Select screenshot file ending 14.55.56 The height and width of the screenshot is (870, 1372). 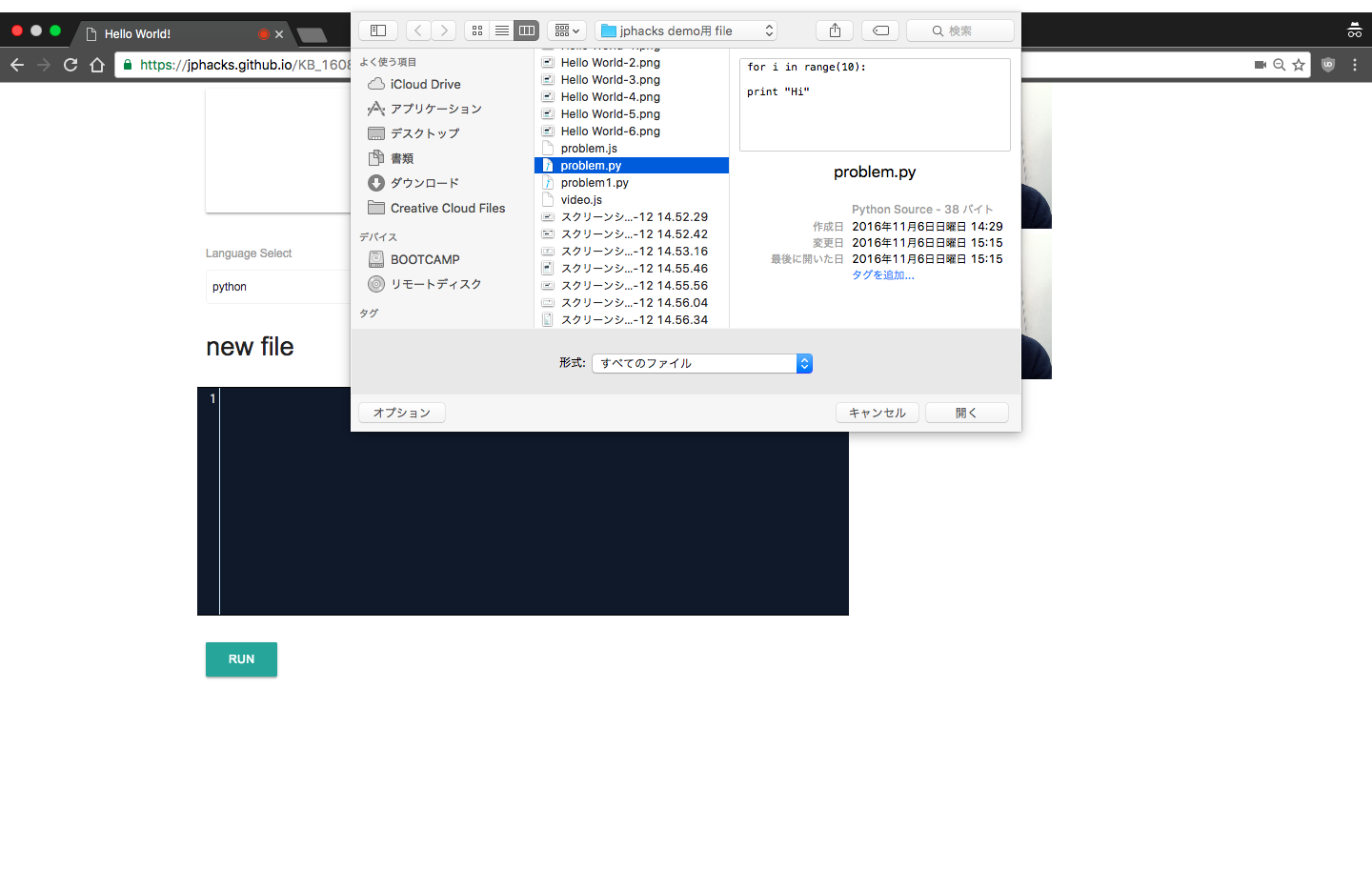click(x=632, y=286)
